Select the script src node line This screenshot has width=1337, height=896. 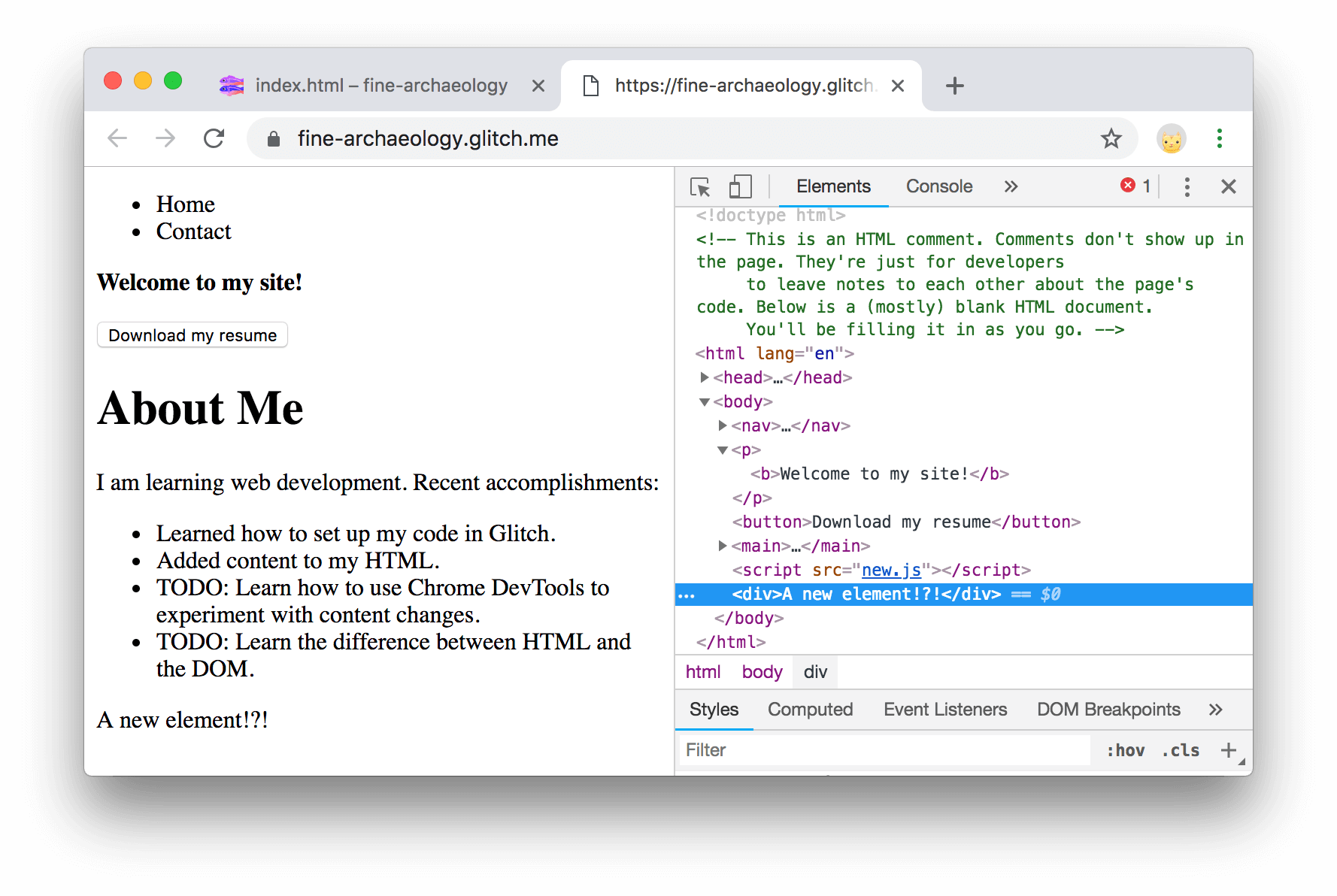point(881,570)
